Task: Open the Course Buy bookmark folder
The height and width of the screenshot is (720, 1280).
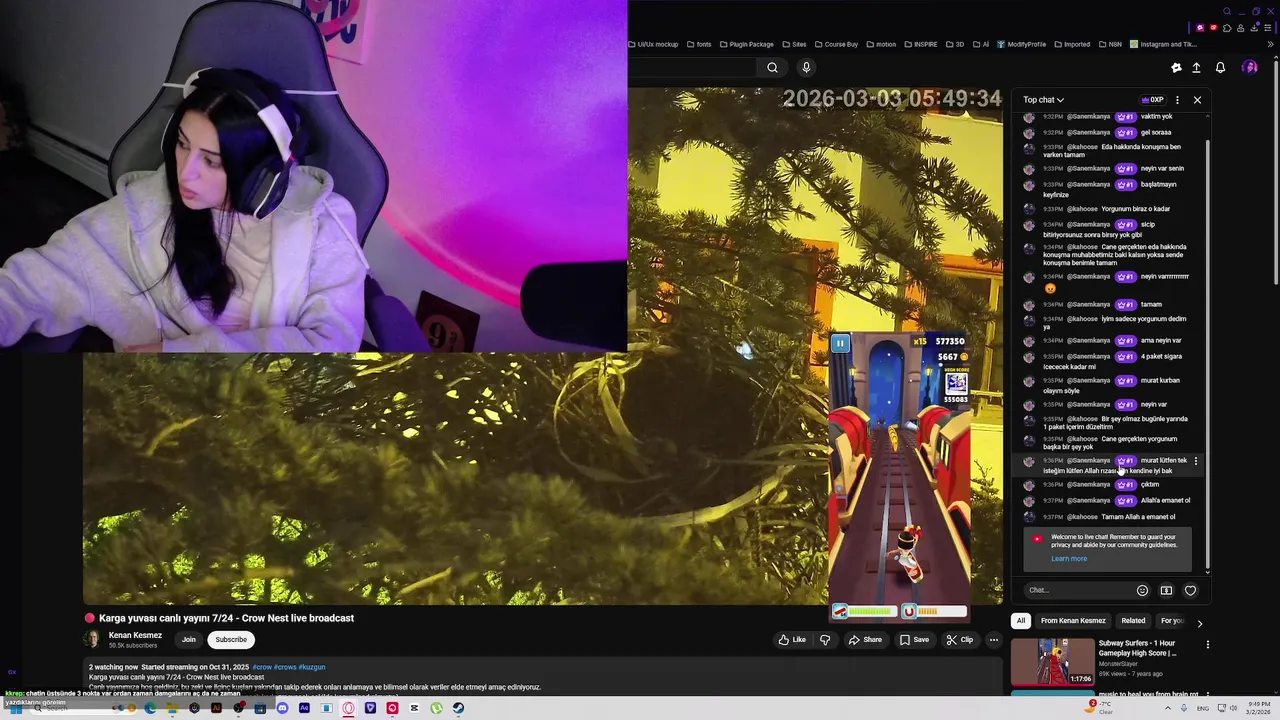Action: click(x=836, y=44)
